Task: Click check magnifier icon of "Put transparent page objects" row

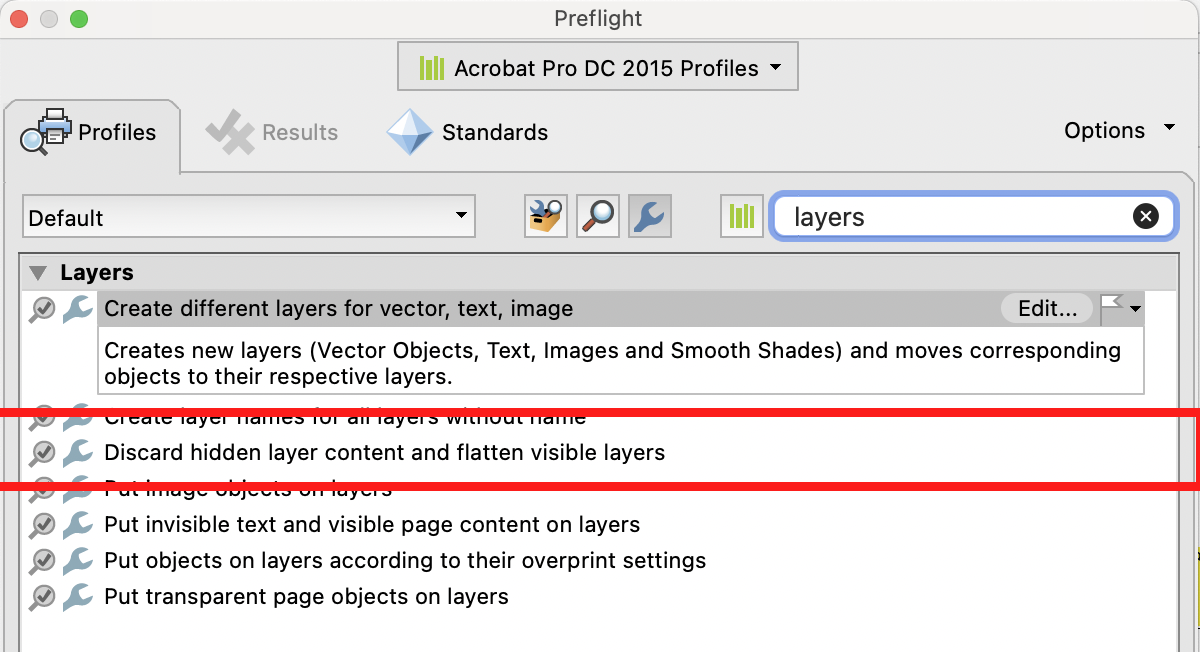Action: [41, 596]
